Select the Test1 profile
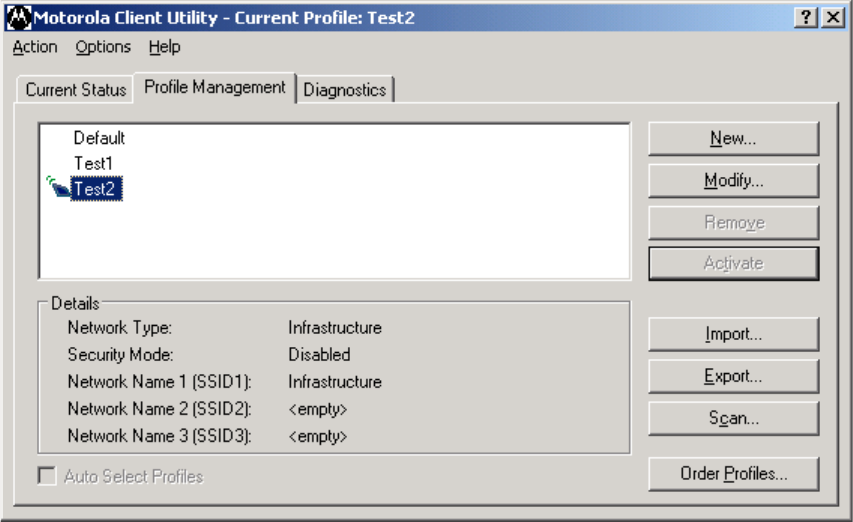The width and height of the screenshot is (853, 522). click(93, 163)
